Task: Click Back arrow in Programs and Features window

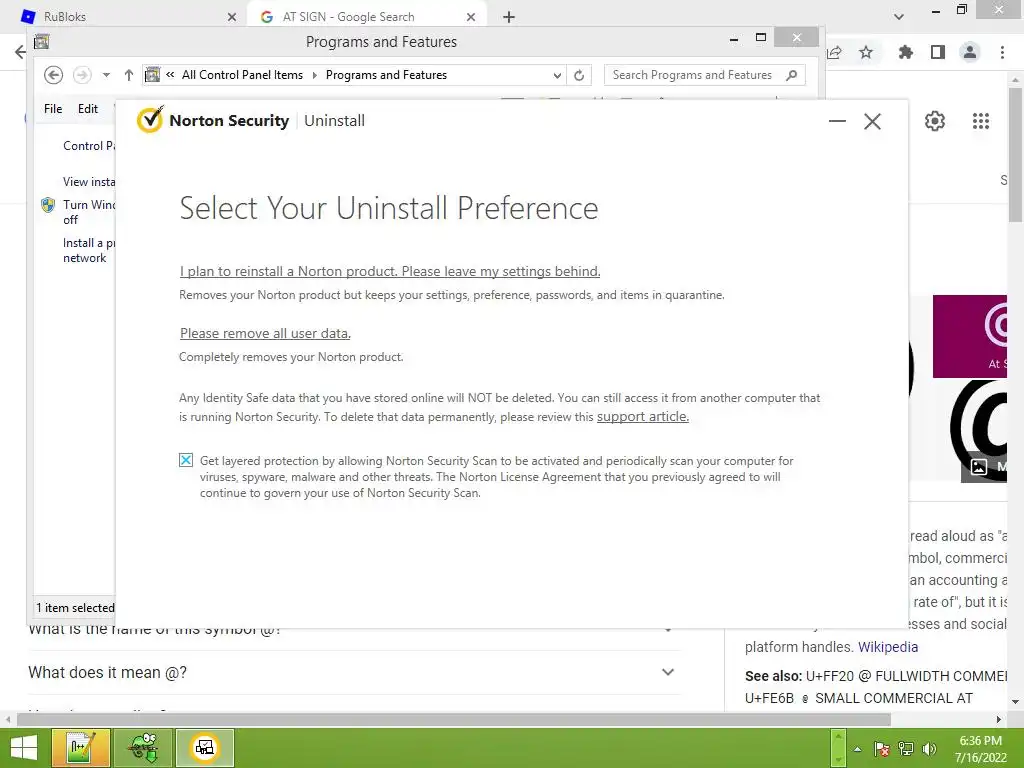Action: [54, 75]
